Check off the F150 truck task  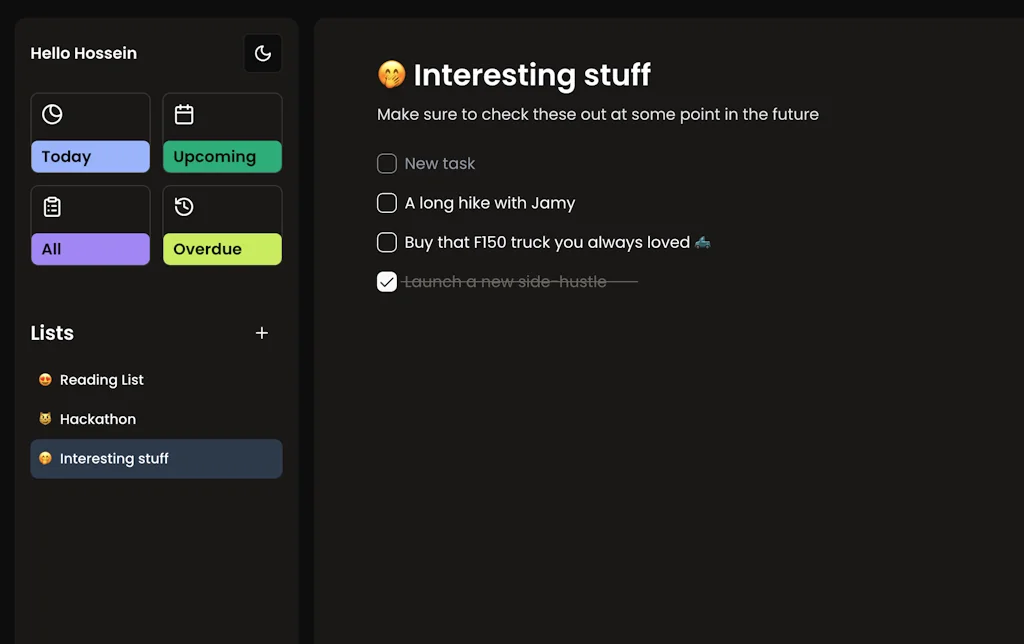(386, 242)
